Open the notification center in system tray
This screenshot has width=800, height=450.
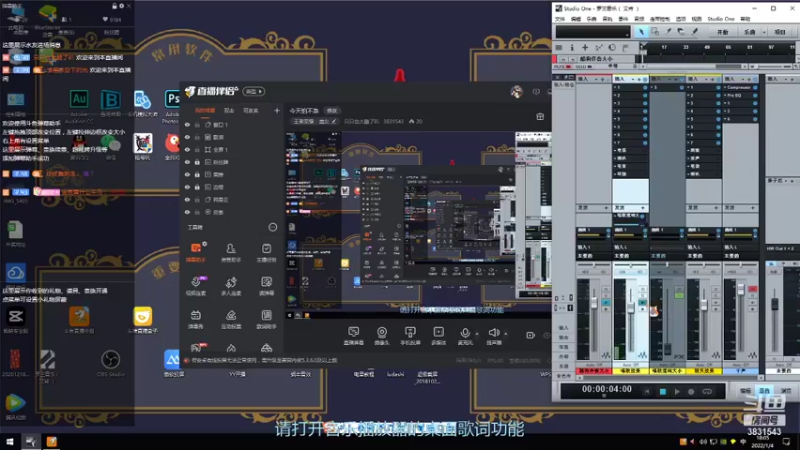coord(787,442)
